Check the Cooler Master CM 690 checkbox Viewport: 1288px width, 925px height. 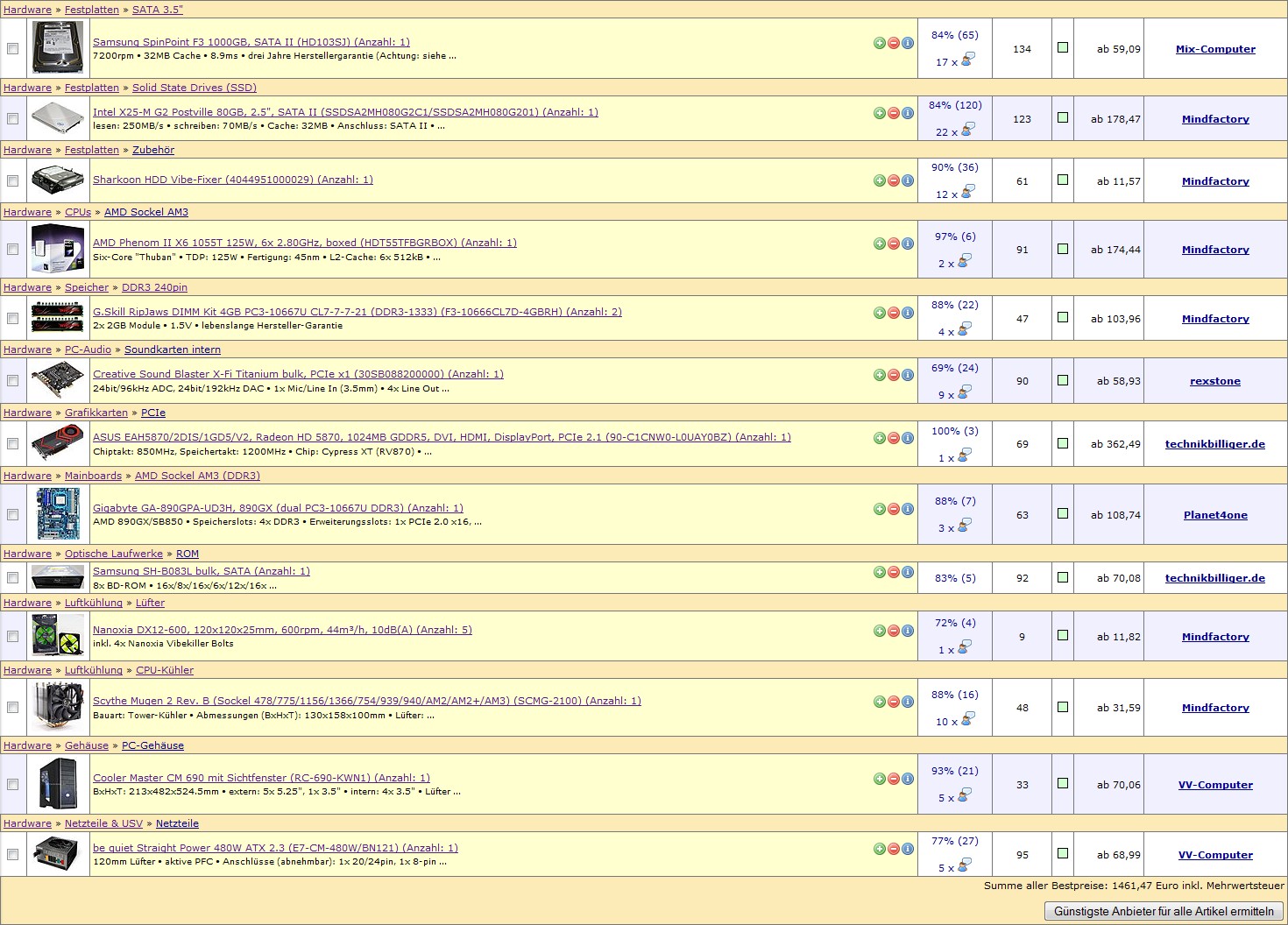pyautogui.click(x=12, y=785)
